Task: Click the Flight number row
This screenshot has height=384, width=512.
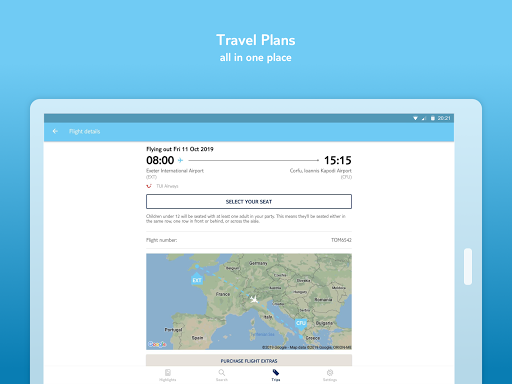Action: click(249, 240)
